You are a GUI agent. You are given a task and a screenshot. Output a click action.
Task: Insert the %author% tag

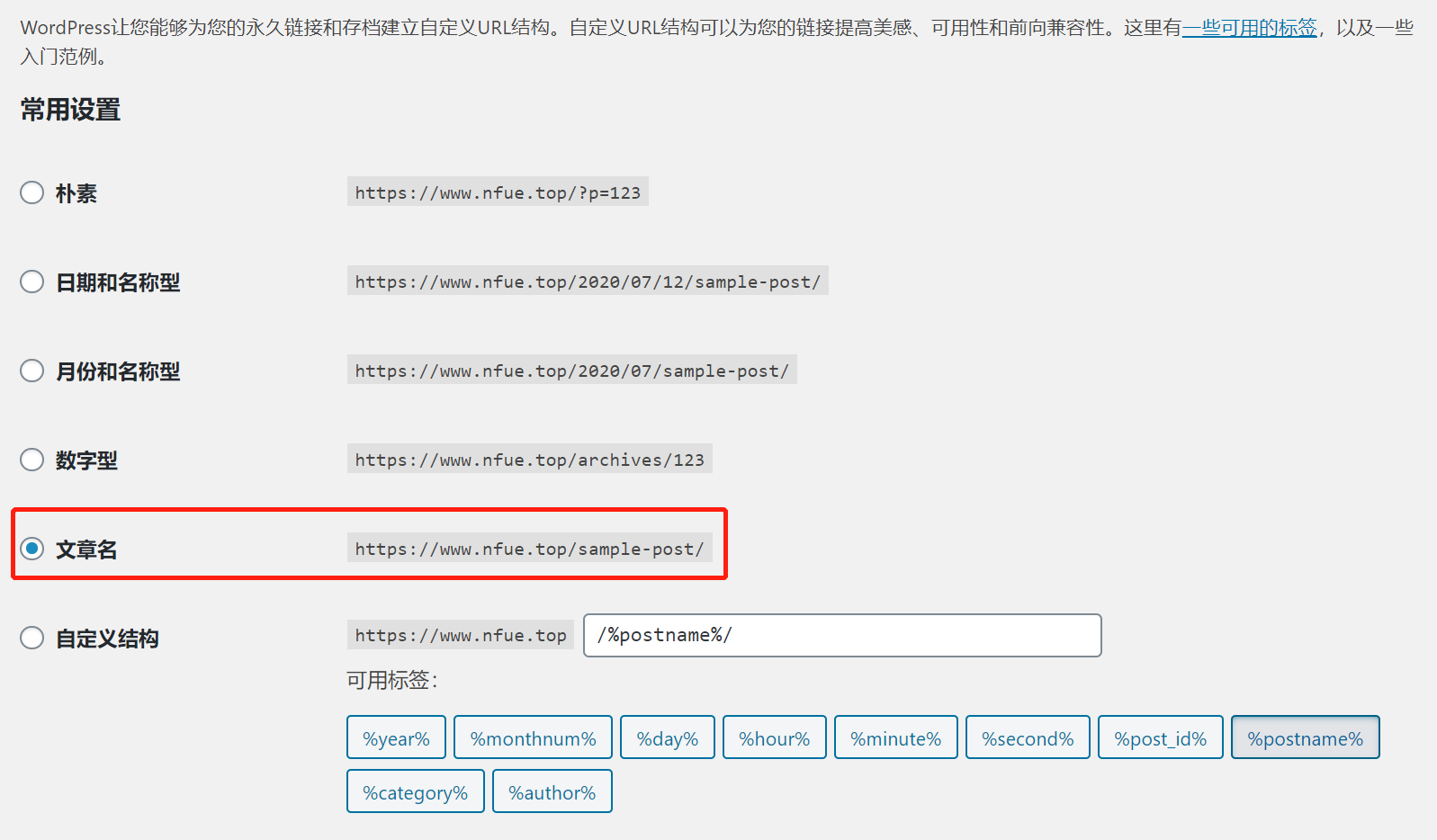552,791
